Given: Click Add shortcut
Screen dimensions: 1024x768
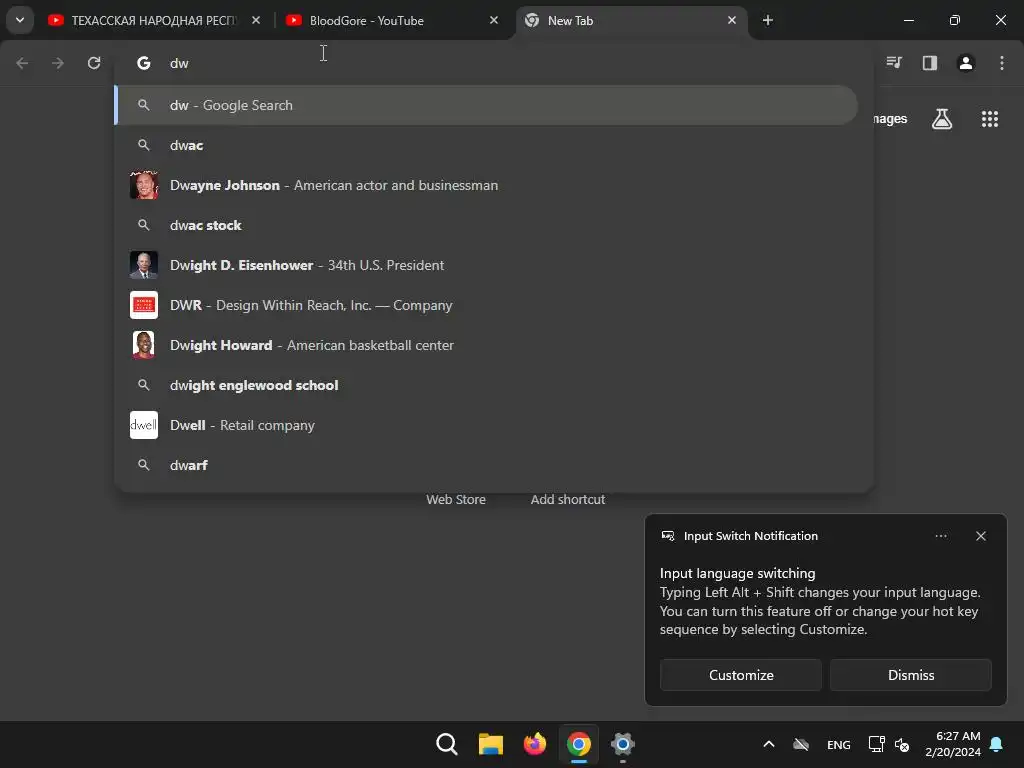Looking at the screenshot, I should tap(568, 500).
